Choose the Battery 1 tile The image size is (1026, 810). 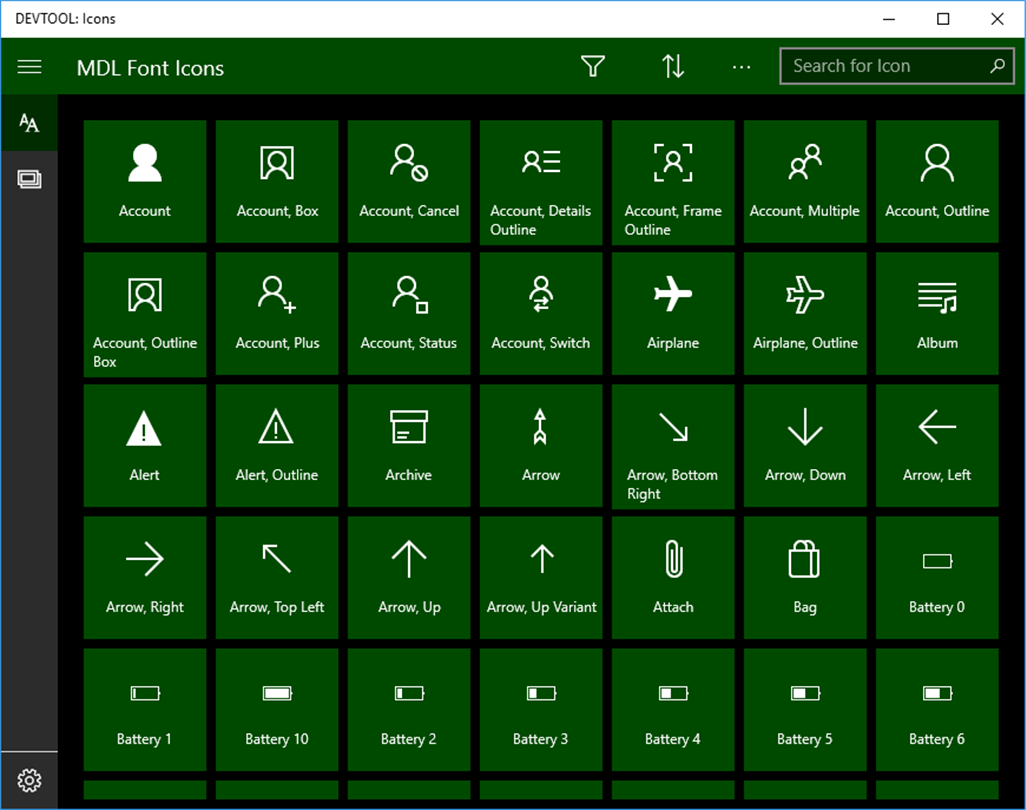[x=145, y=710]
